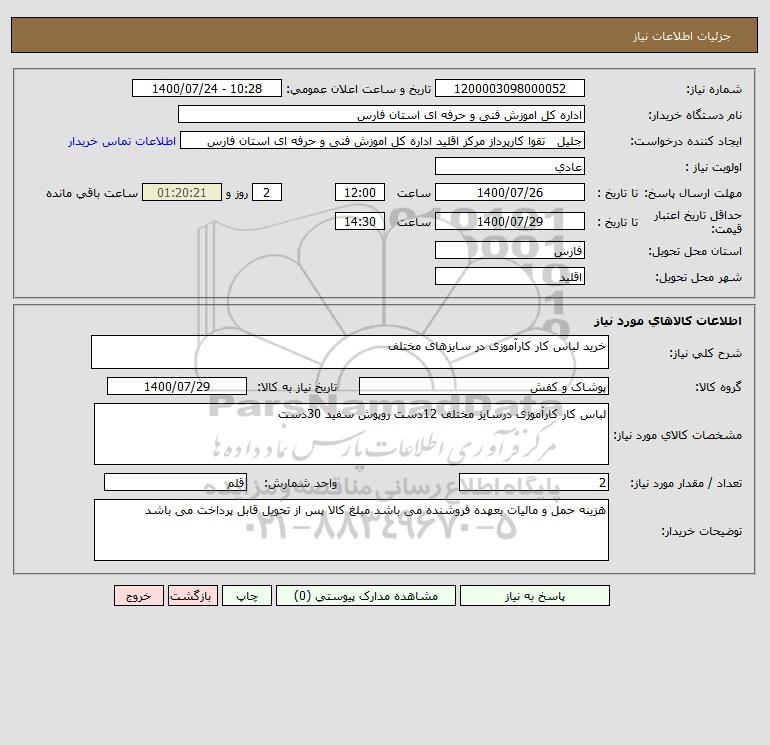
Task: Click the unit of count field قلم
Action: (175, 482)
